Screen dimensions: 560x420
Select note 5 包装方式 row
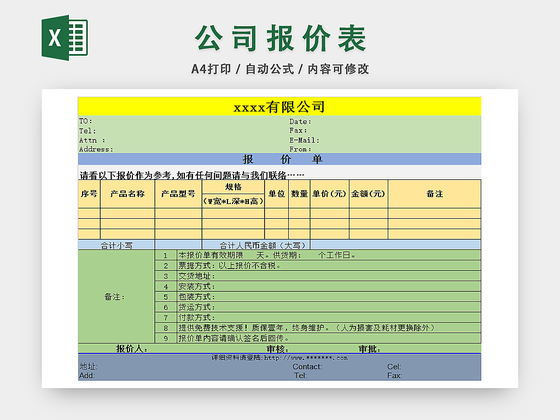pyautogui.click(x=329, y=296)
